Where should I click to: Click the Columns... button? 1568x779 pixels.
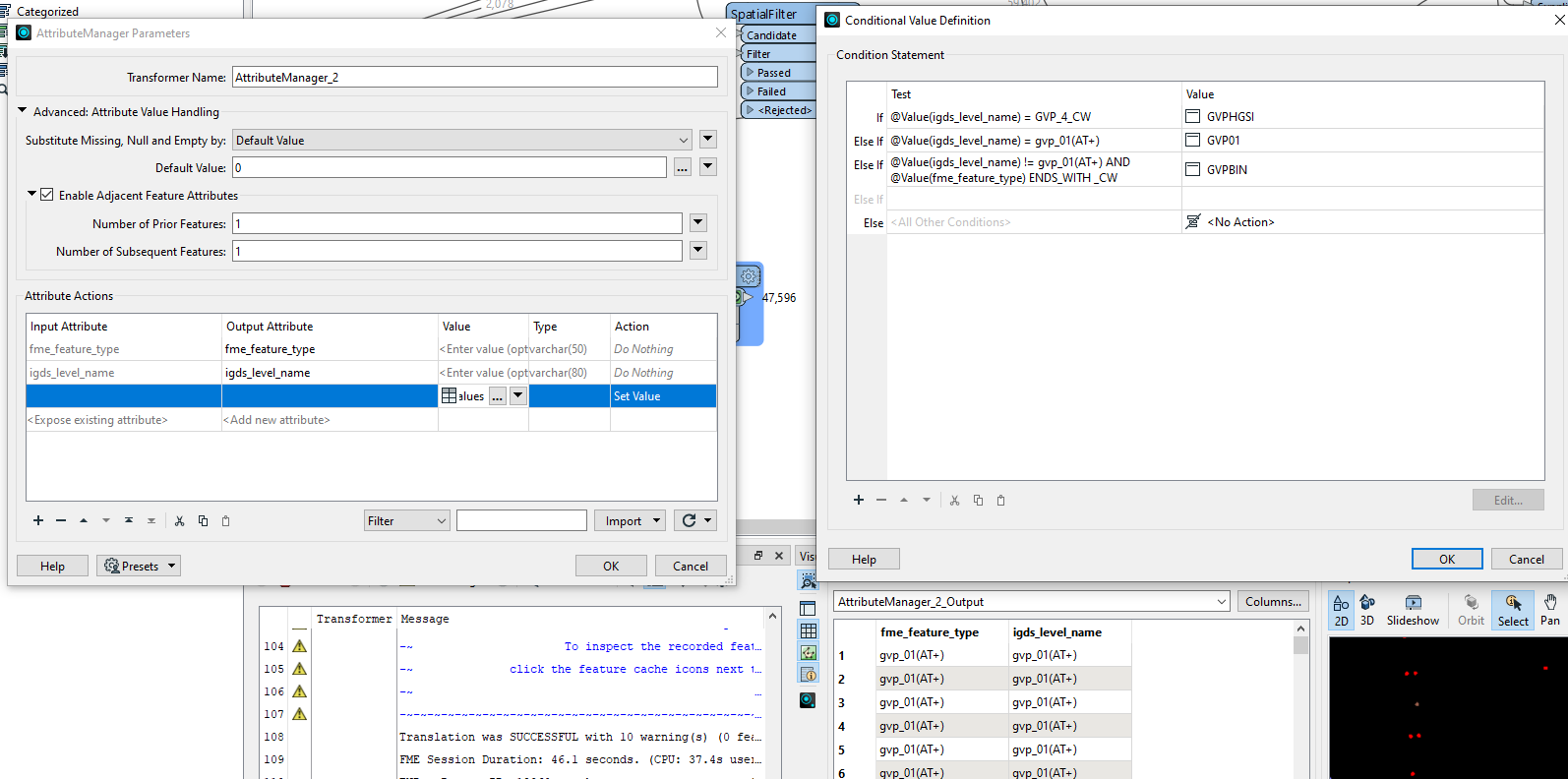pyautogui.click(x=1273, y=601)
